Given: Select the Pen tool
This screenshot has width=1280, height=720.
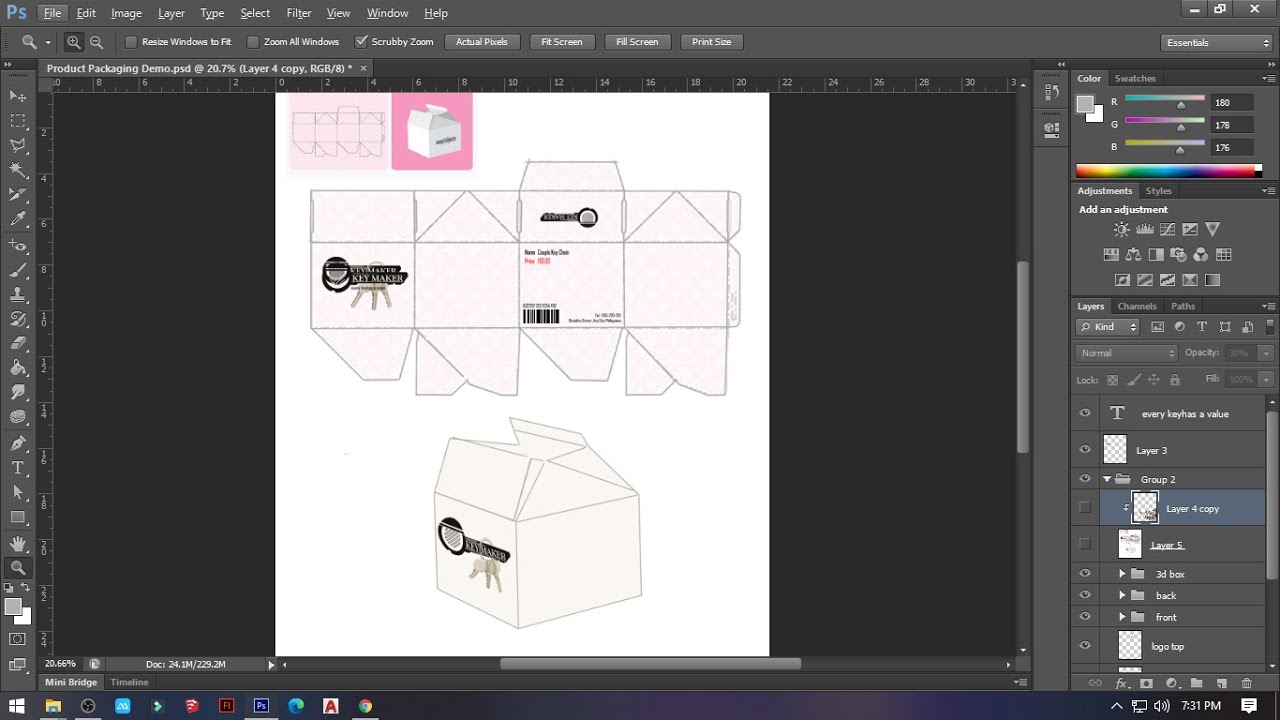Looking at the screenshot, I should [18, 443].
